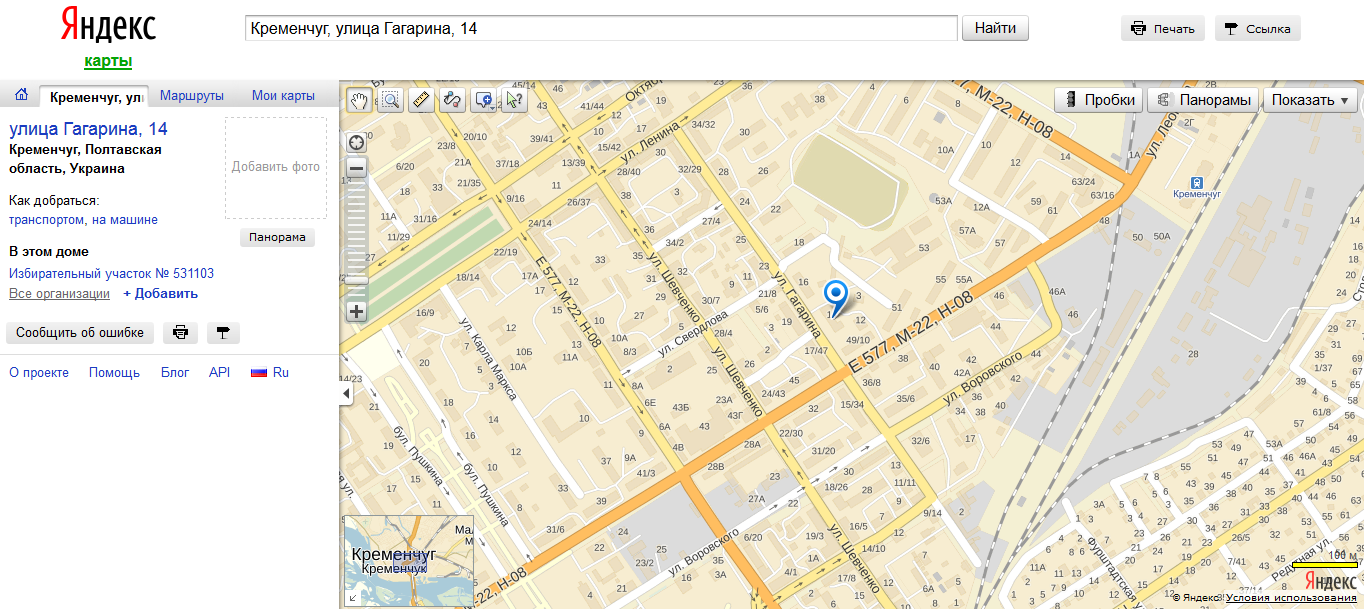Toggle the Панорамы layer
The width and height of the screenshot is (1364, 609).
point(1204,100)
